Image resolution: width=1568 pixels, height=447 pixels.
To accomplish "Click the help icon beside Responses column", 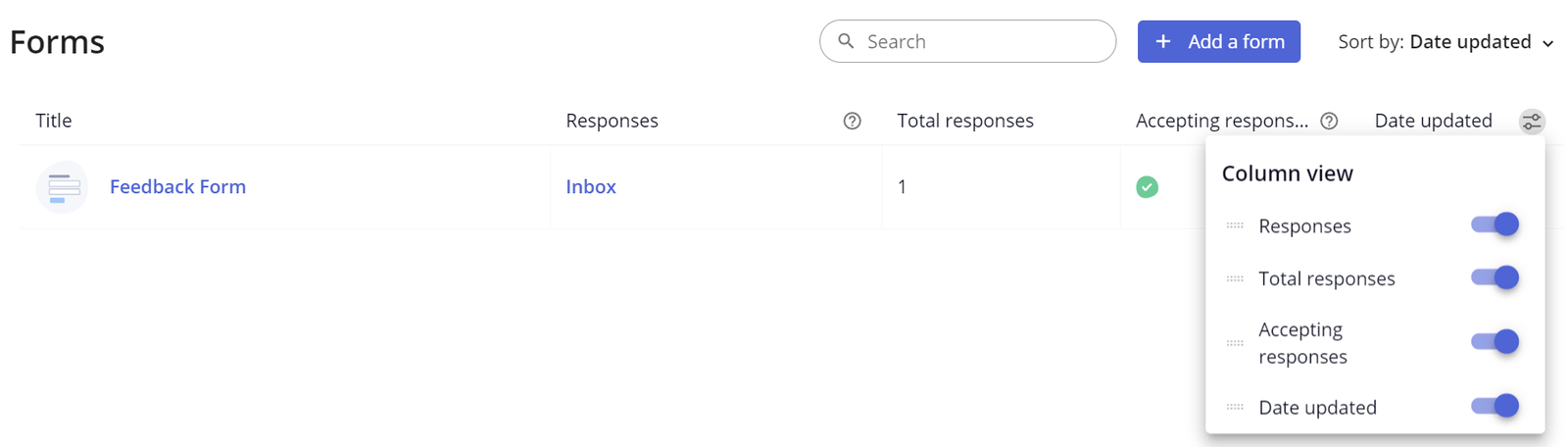I will coord(852,121).
